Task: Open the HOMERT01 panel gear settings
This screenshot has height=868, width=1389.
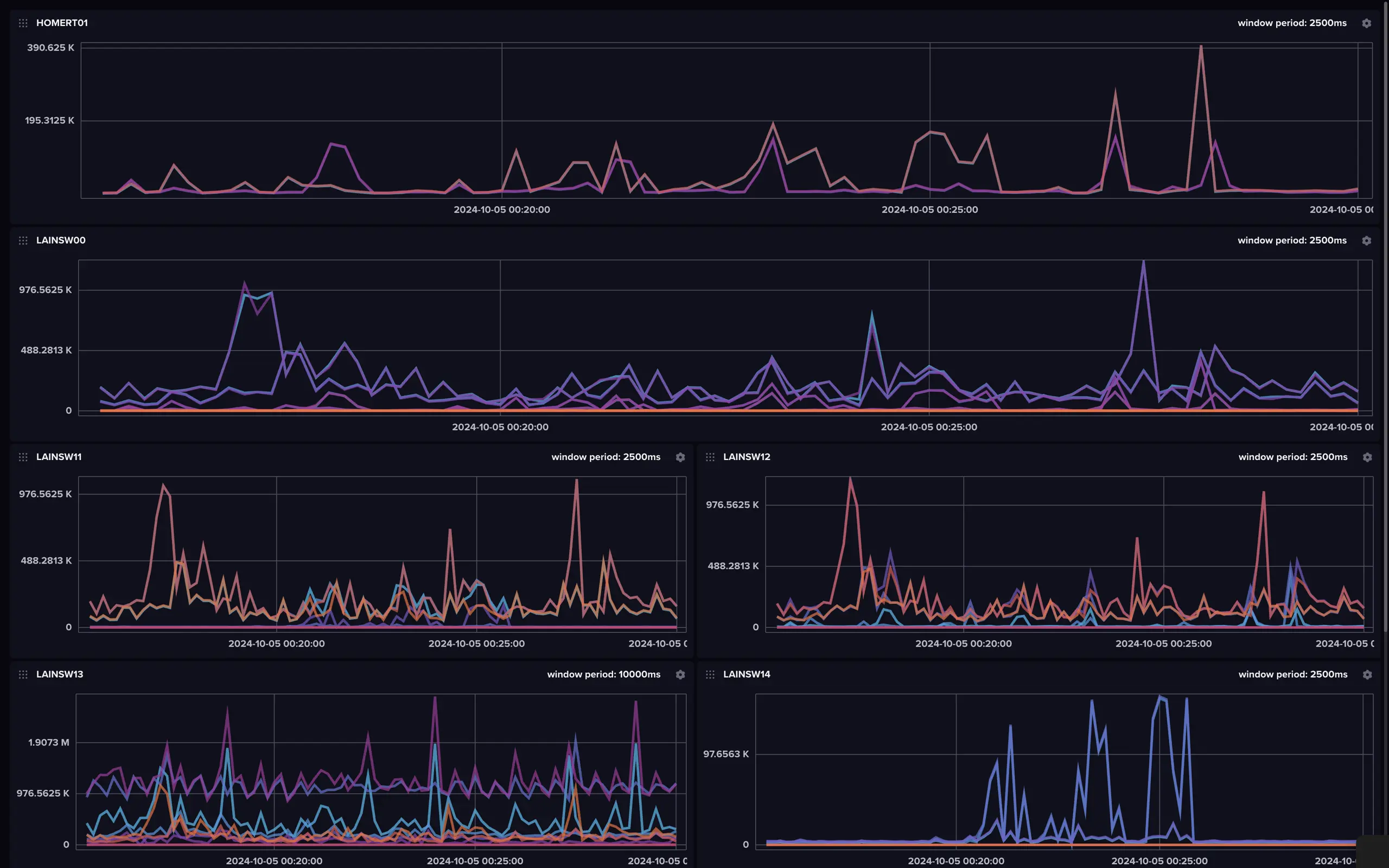Action: (x=1367, y=23)
